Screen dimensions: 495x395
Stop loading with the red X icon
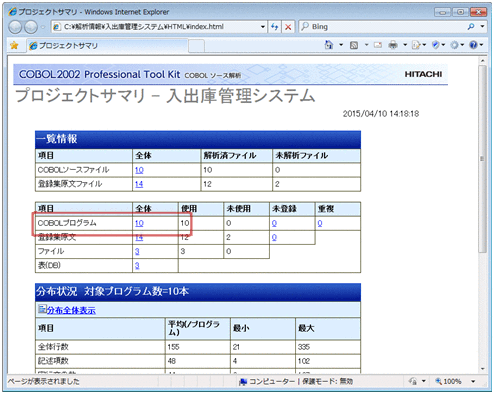click(x=288, y=27)
